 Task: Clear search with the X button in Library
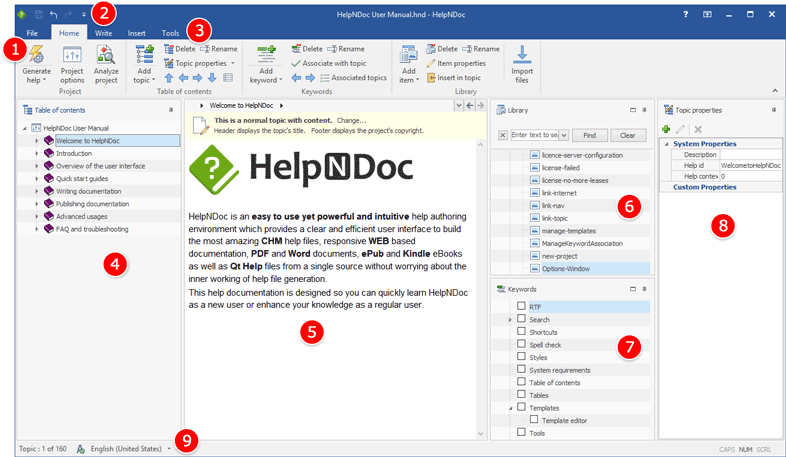click(x=503, y=135)
